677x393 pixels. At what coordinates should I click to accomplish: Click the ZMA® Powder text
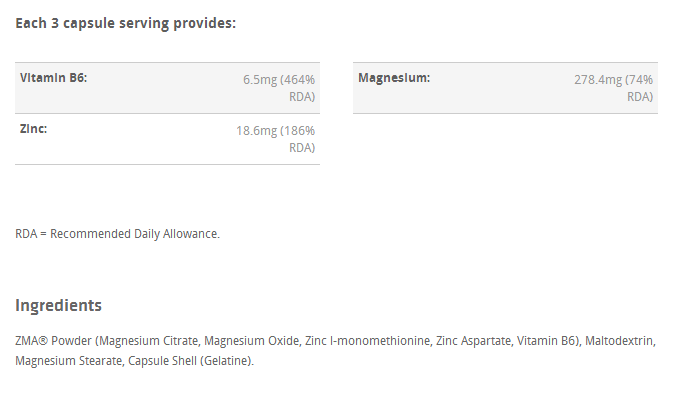point(54,341)
